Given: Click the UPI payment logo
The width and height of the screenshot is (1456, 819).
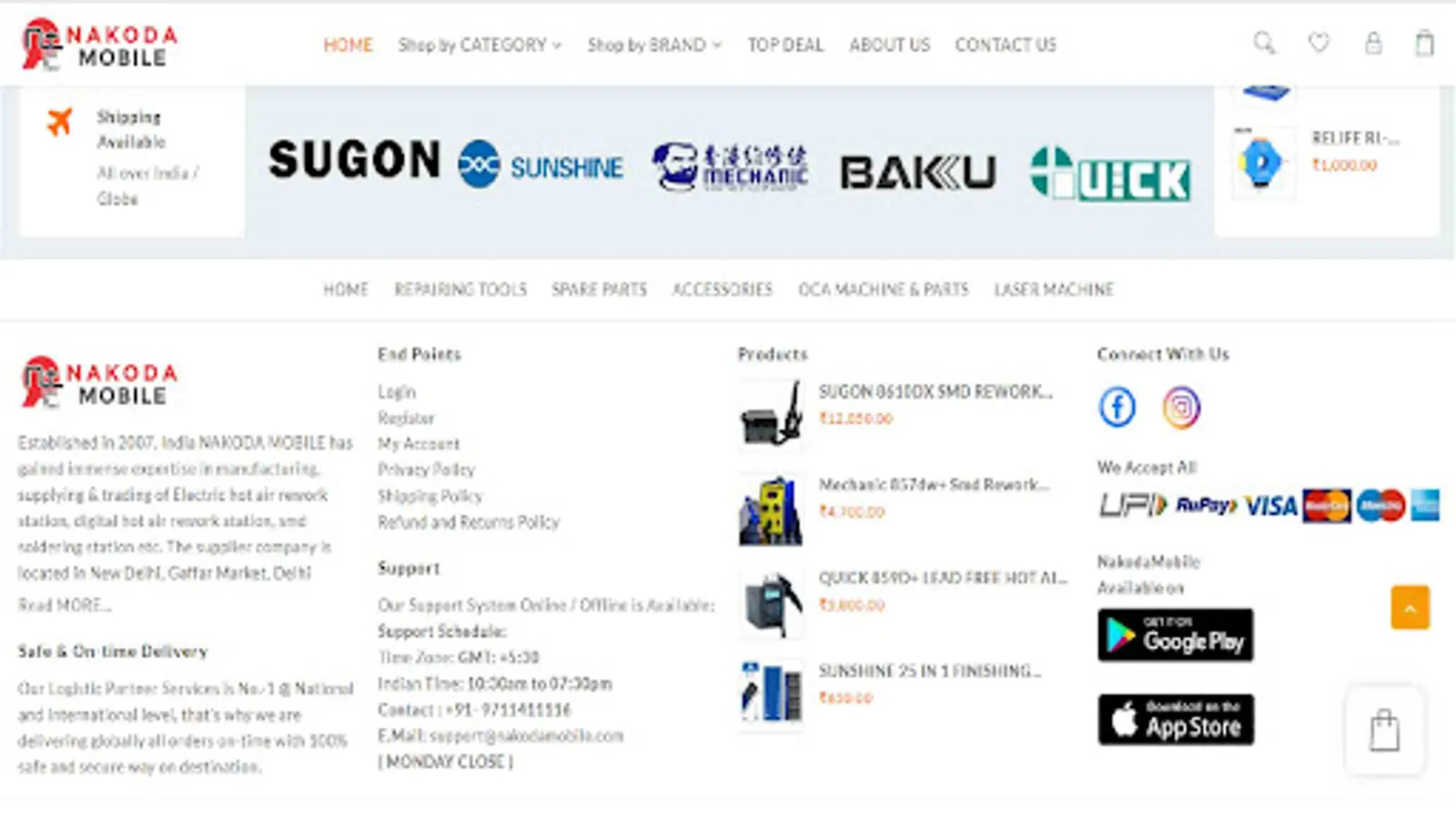Looking at the screenshot, I should [x=1133, y=505].
